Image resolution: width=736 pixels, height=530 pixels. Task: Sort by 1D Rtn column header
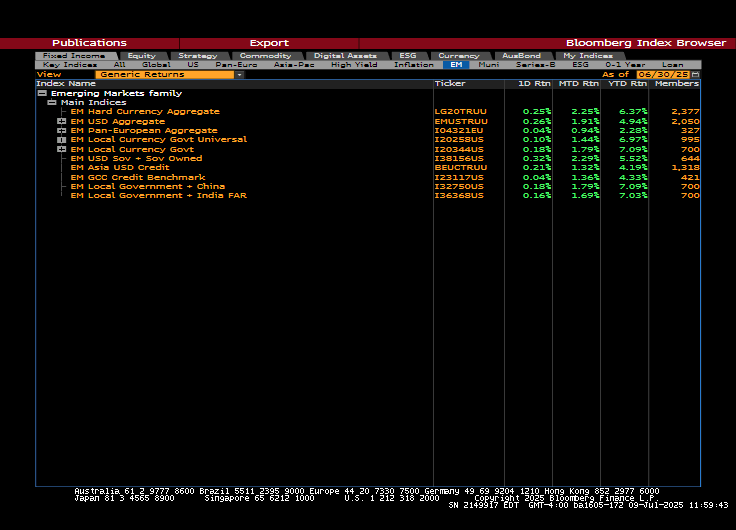534,84
